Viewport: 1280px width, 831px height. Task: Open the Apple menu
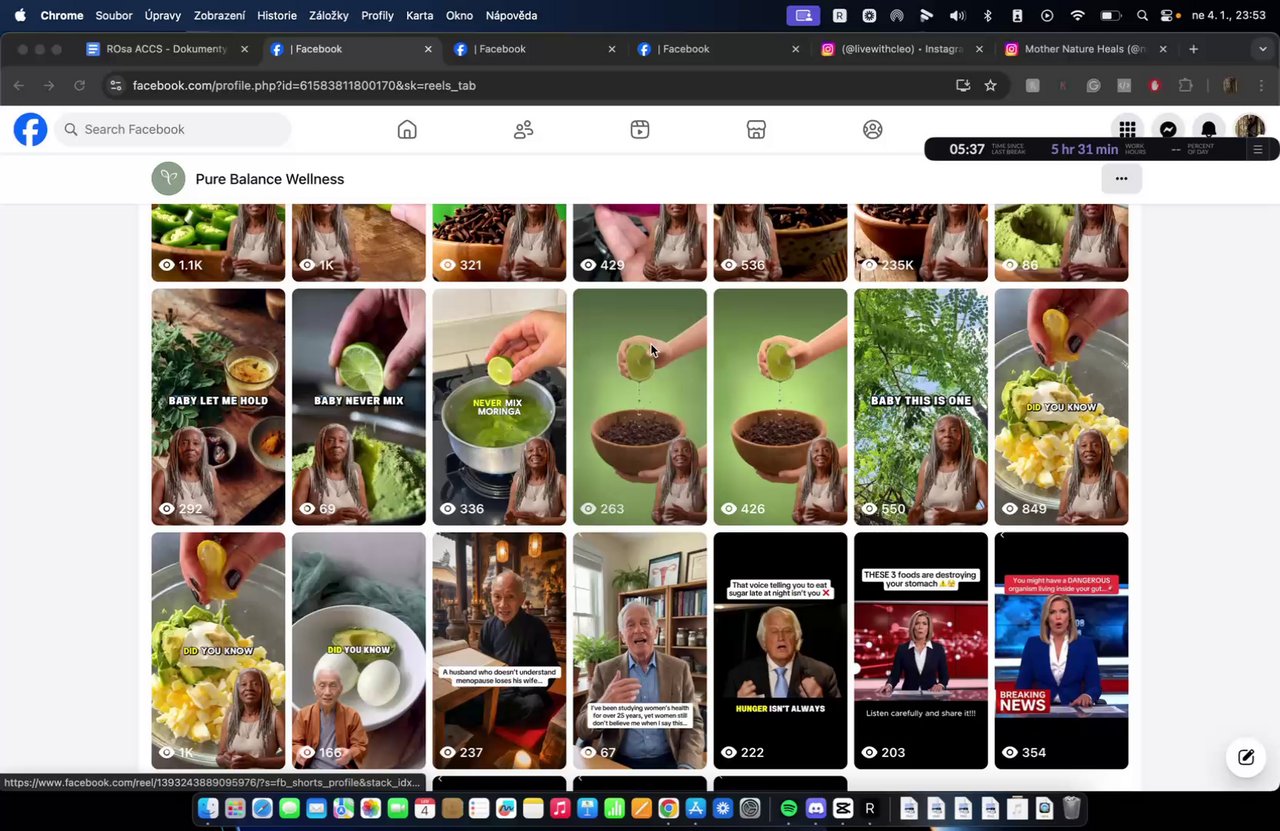click(19, 15)
